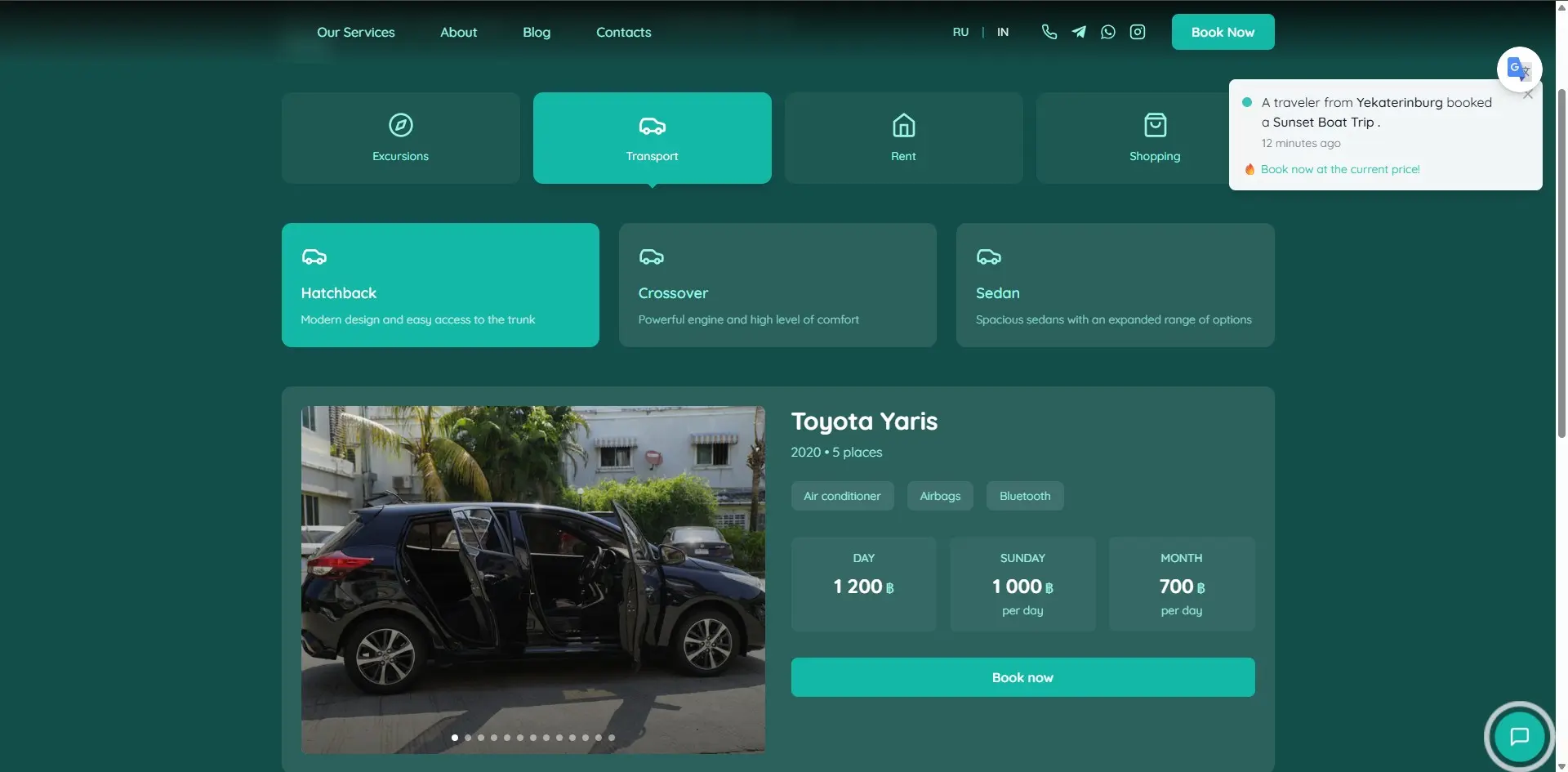Switch language to RU
1568x772 pixels.
960,32
